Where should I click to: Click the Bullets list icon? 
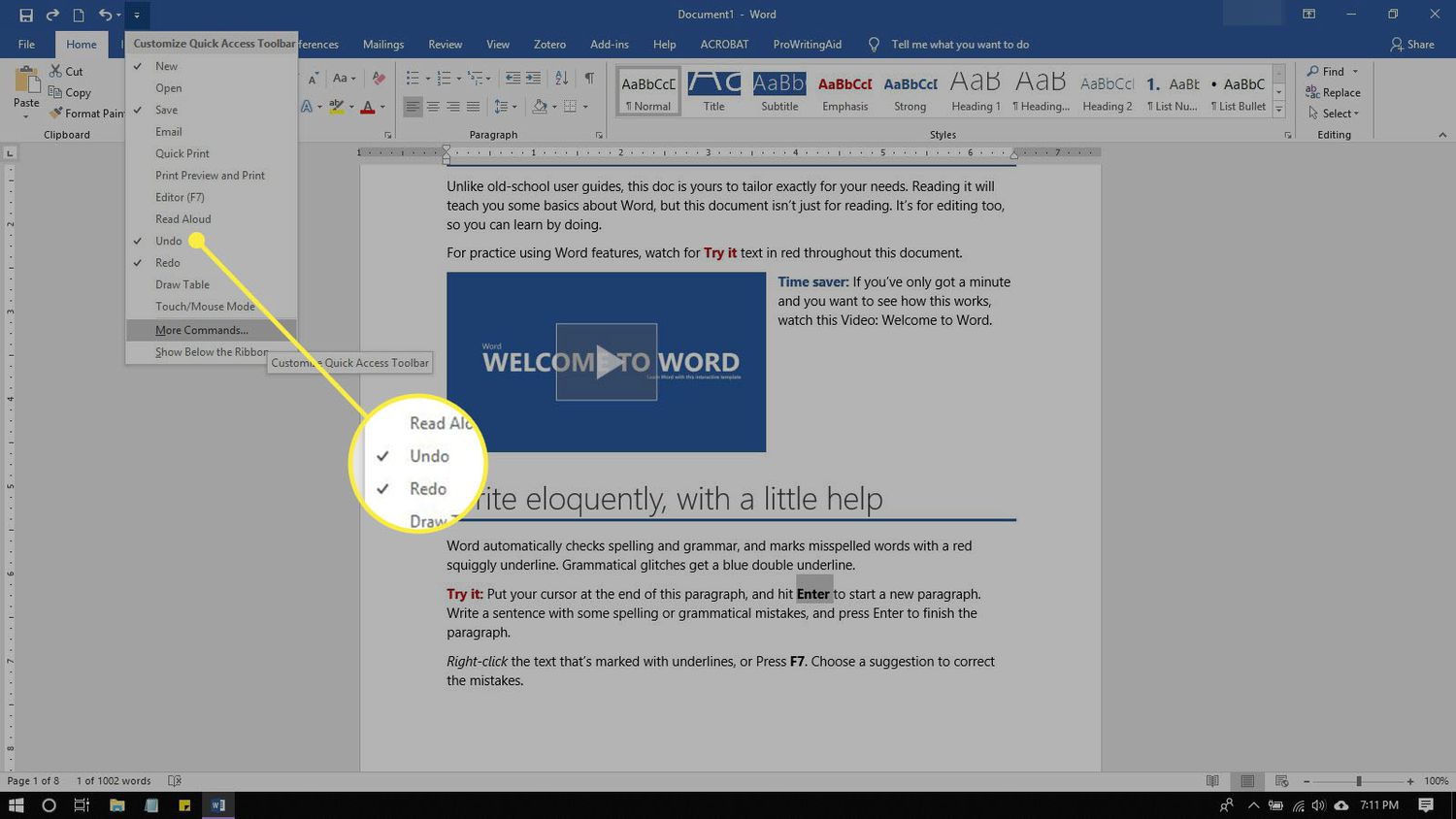coord(413,79)
